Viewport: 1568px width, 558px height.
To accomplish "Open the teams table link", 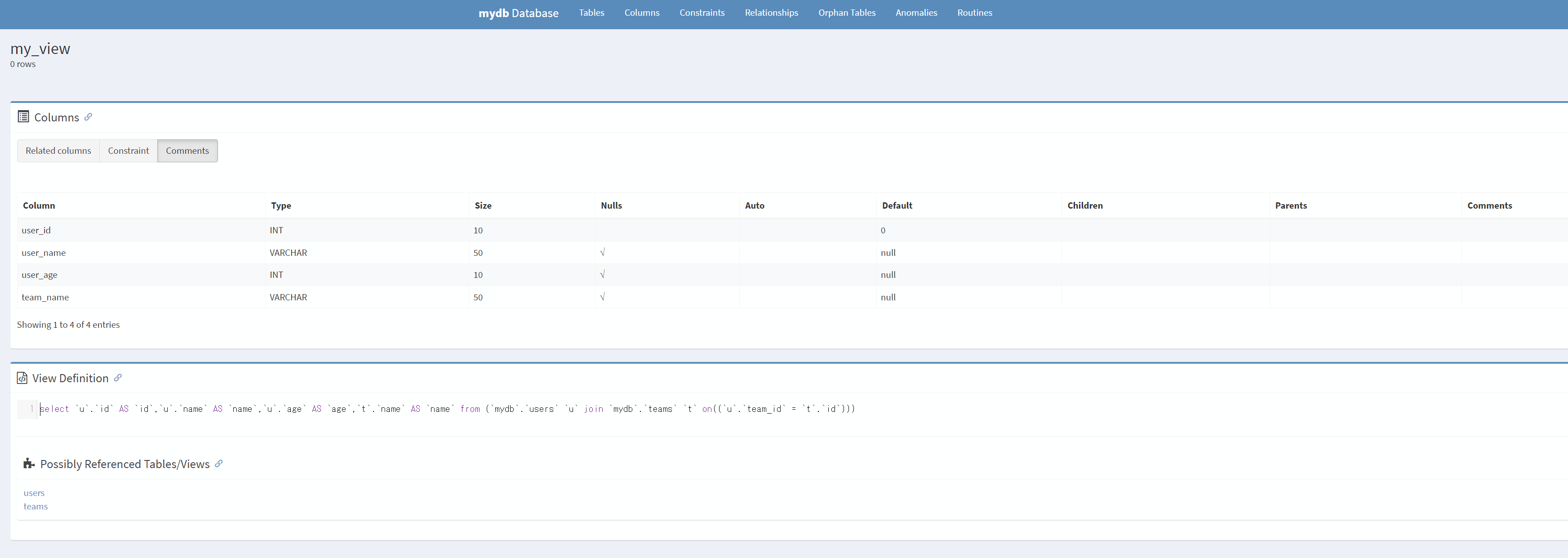I will point(36,506).
